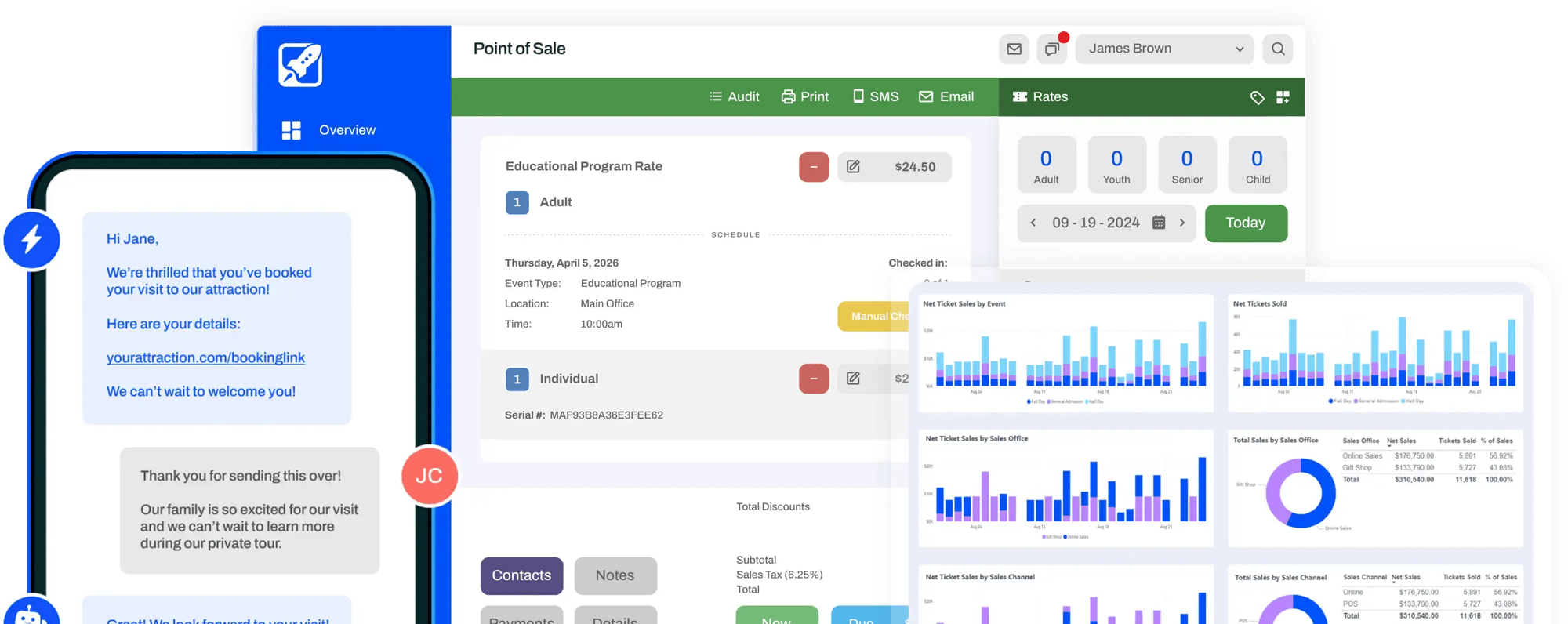
Task: Select the Adult rate counter tile
Action: click(x=1046, y=165)
